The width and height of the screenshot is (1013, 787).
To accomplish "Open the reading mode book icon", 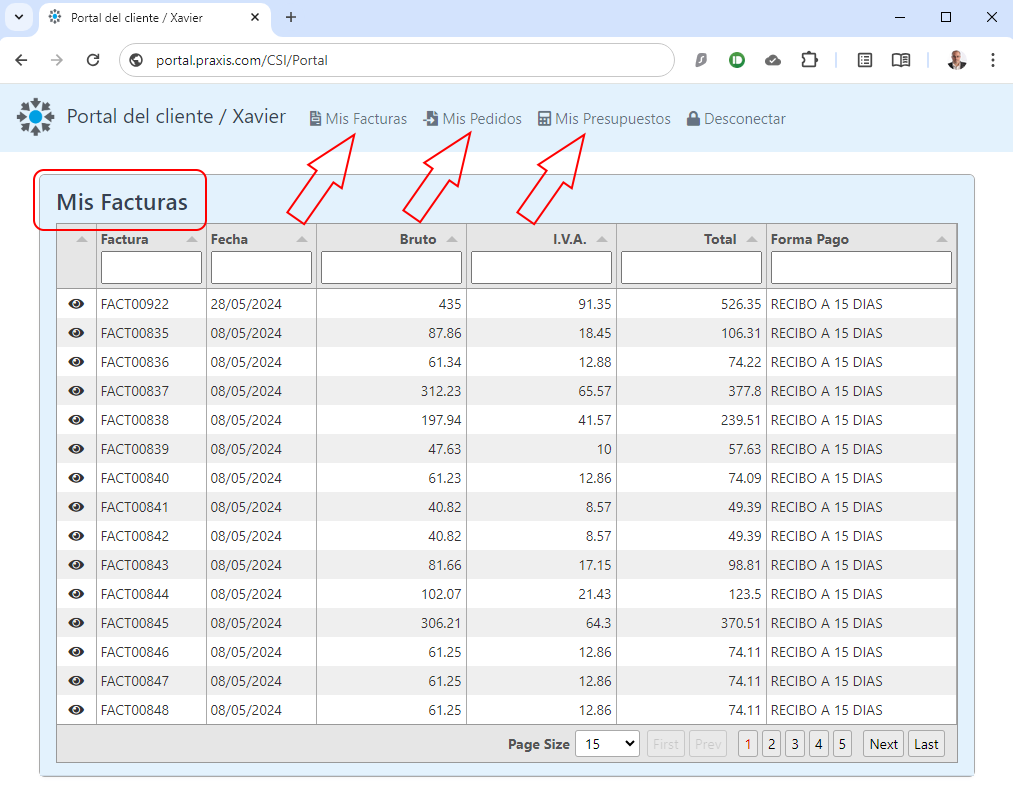I will pos(901,60).
